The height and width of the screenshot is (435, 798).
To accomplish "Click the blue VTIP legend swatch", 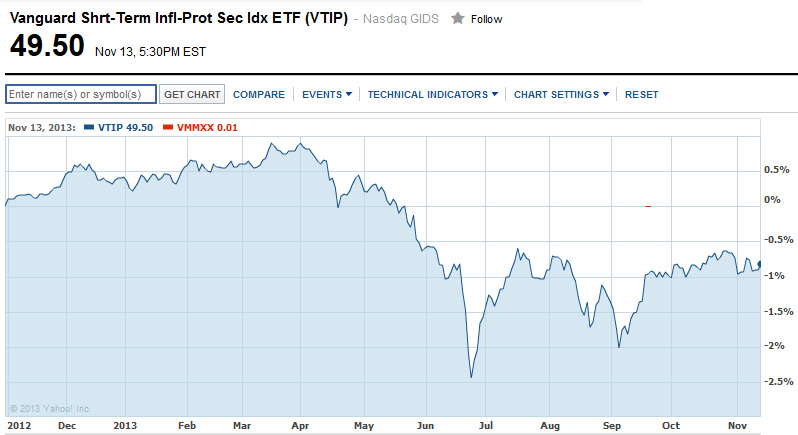I will click(89, 127).
